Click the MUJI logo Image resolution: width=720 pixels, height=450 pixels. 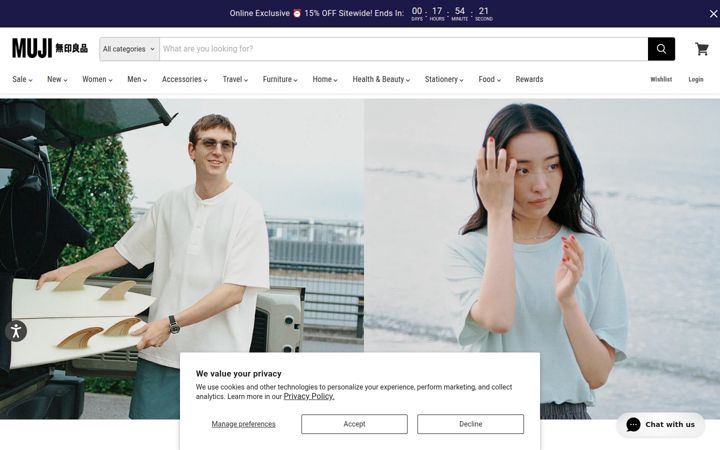(x=50, y=48)
